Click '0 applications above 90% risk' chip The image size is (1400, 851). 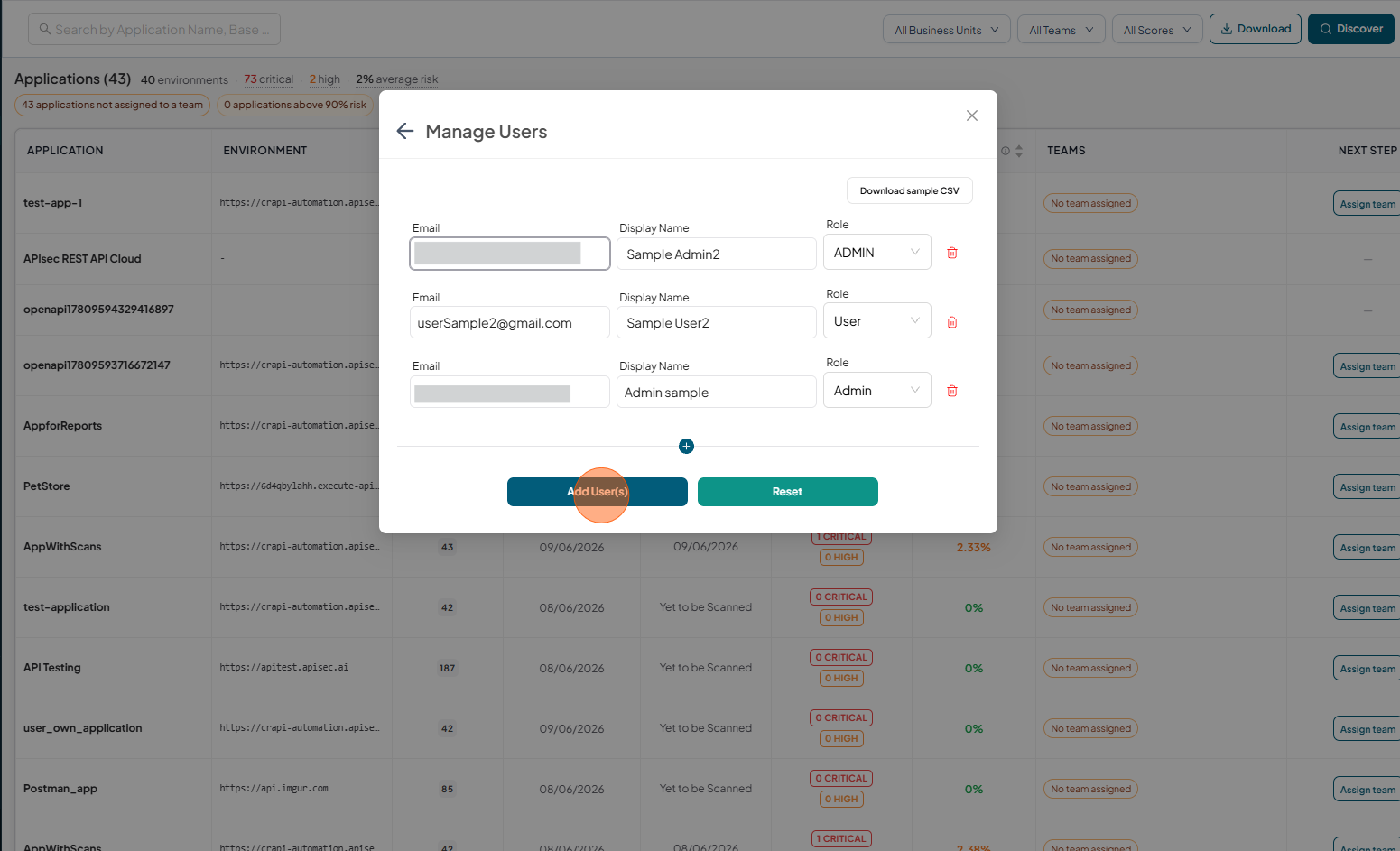click(x=295, y=105)
